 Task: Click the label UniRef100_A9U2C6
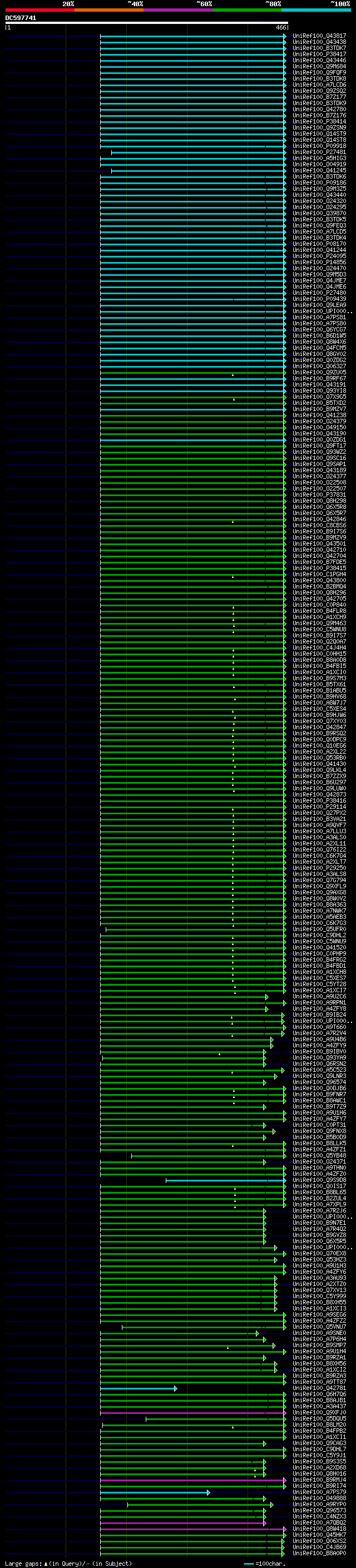tap(319, 997)
